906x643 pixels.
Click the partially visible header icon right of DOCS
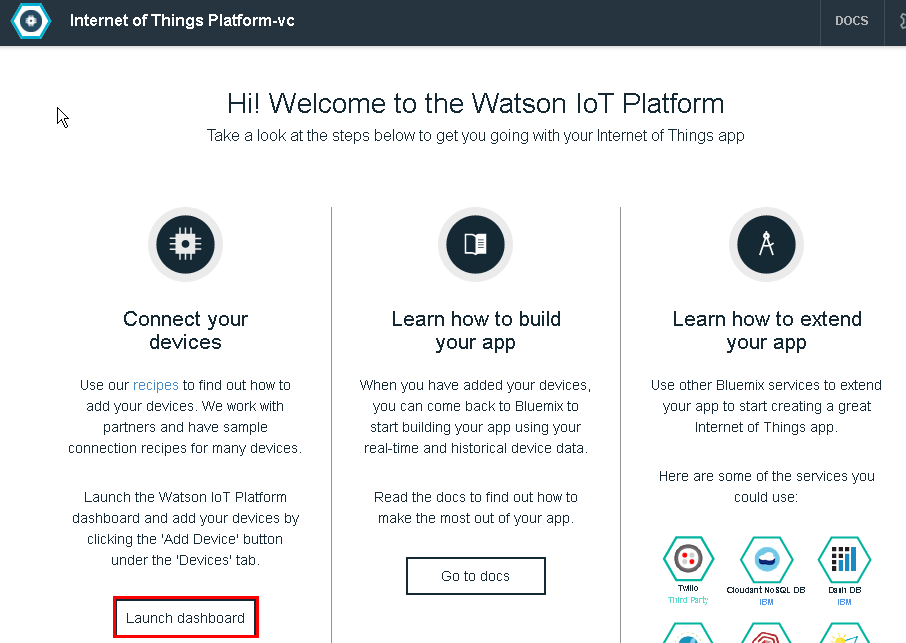902,21
